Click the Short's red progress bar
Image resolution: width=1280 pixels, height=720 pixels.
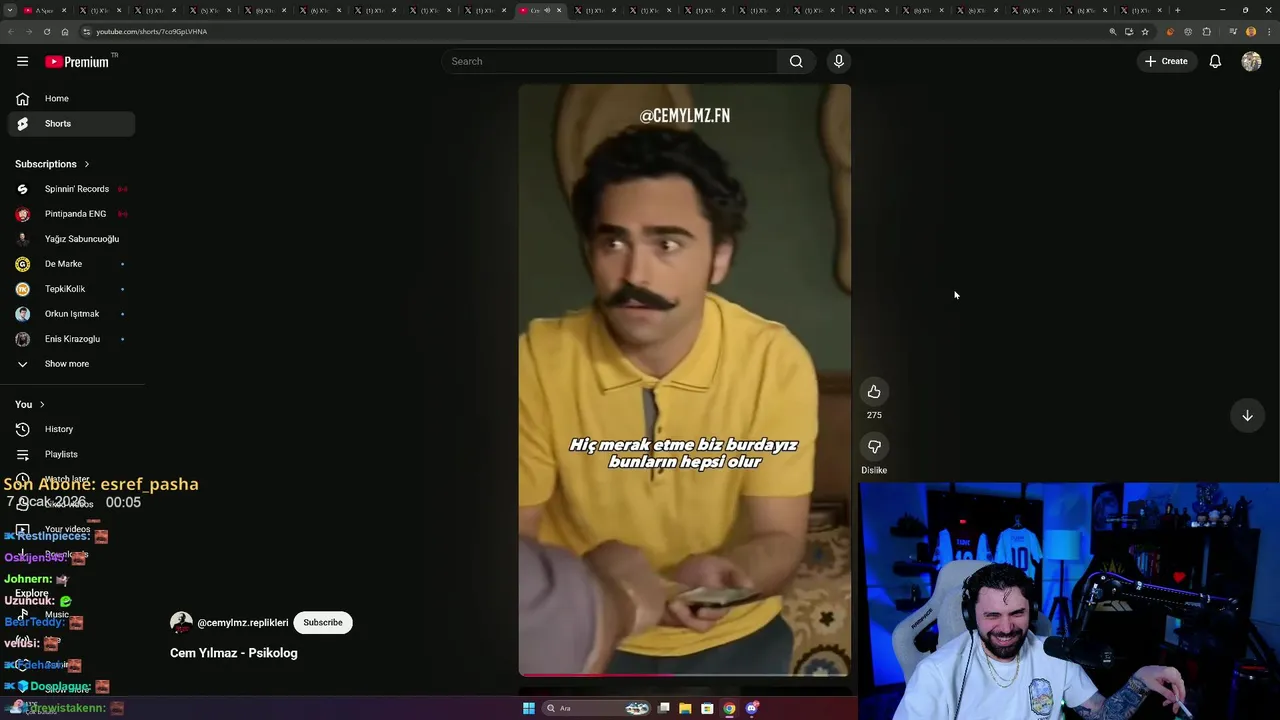point(596,674)
